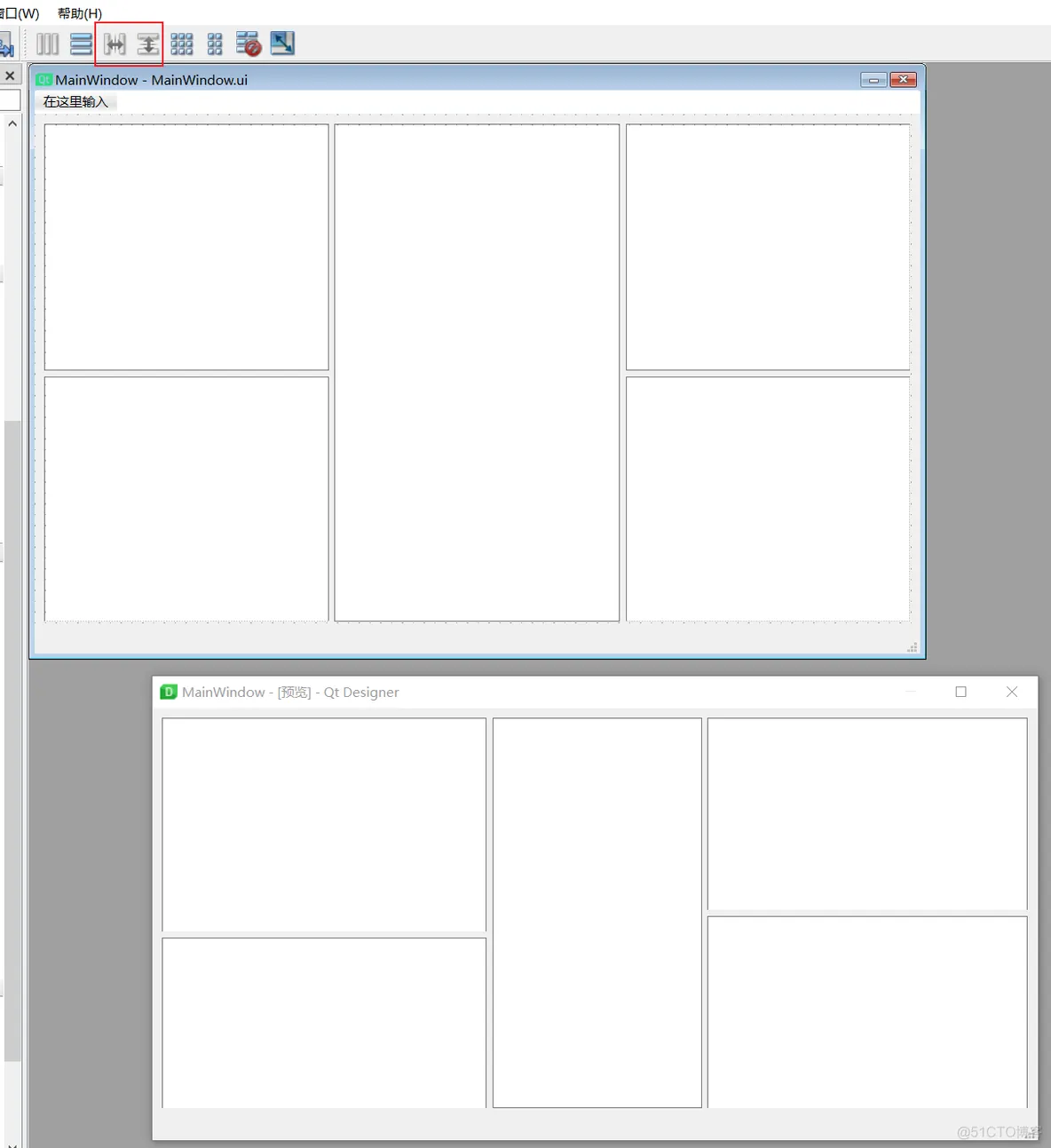Viewport: 1051px width, 1148px height.
Task: Open the 帮助(H) menu
Action: coord(79,13)
